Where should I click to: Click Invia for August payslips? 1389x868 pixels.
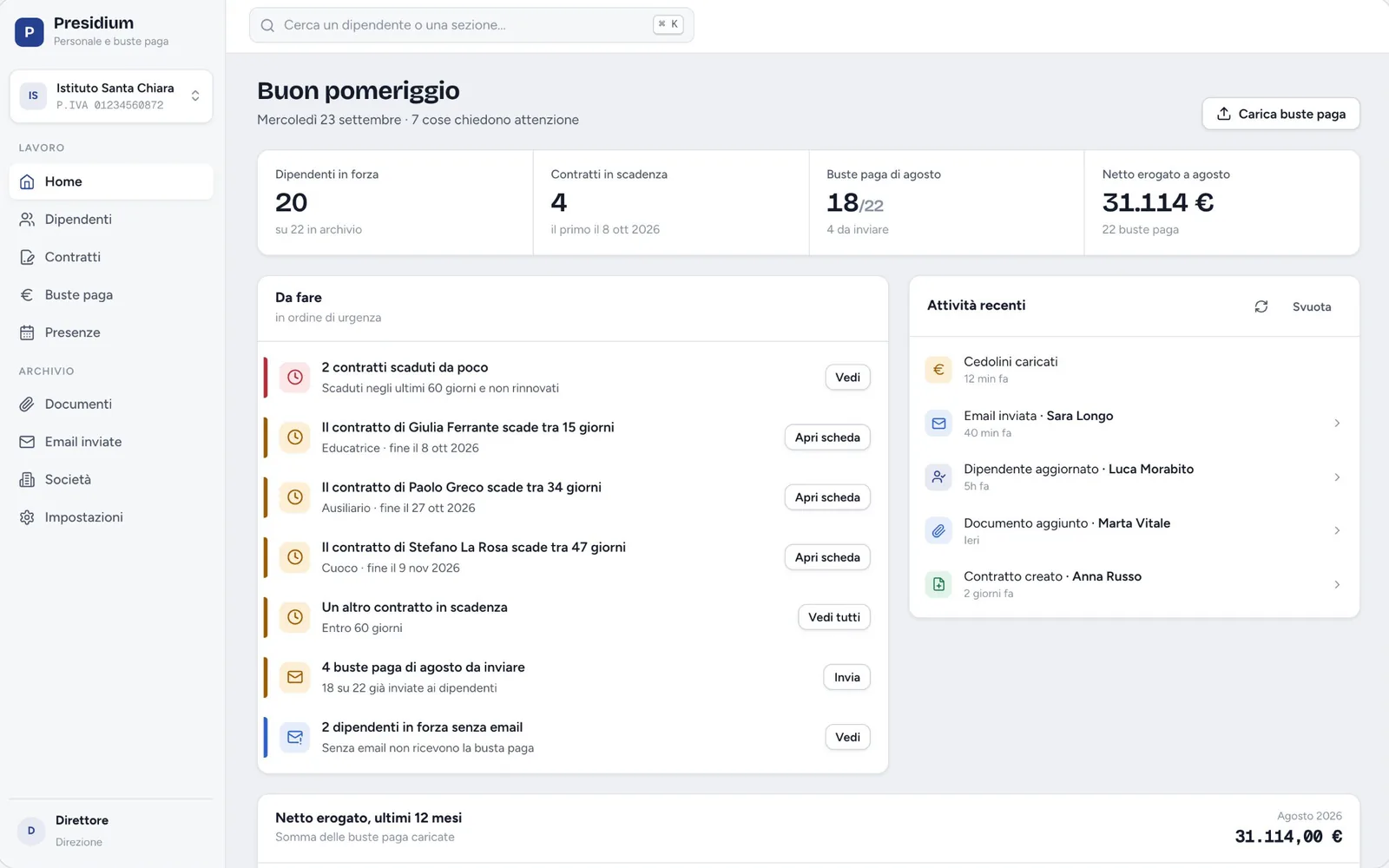(846, 677)
